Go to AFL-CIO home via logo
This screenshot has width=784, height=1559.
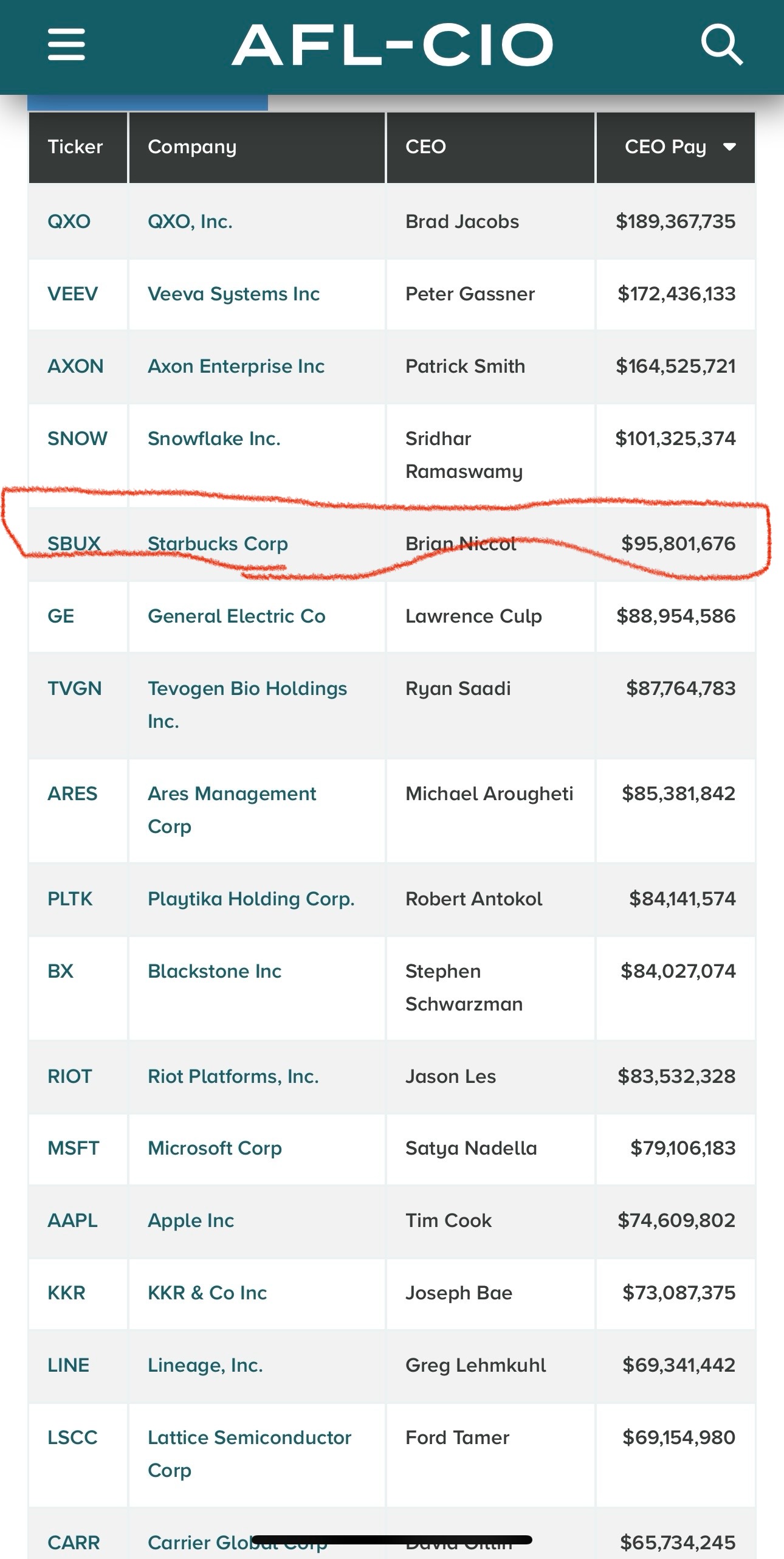click(x=393, y=44)
